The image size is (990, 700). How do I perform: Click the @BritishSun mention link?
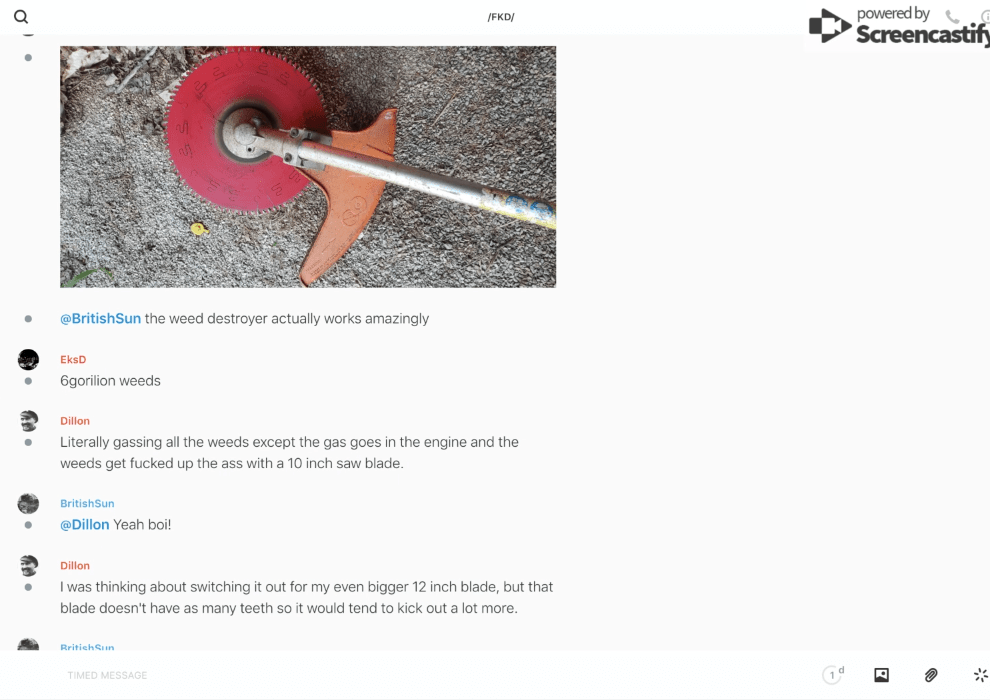pyautogui.click(x=100, y=319)
